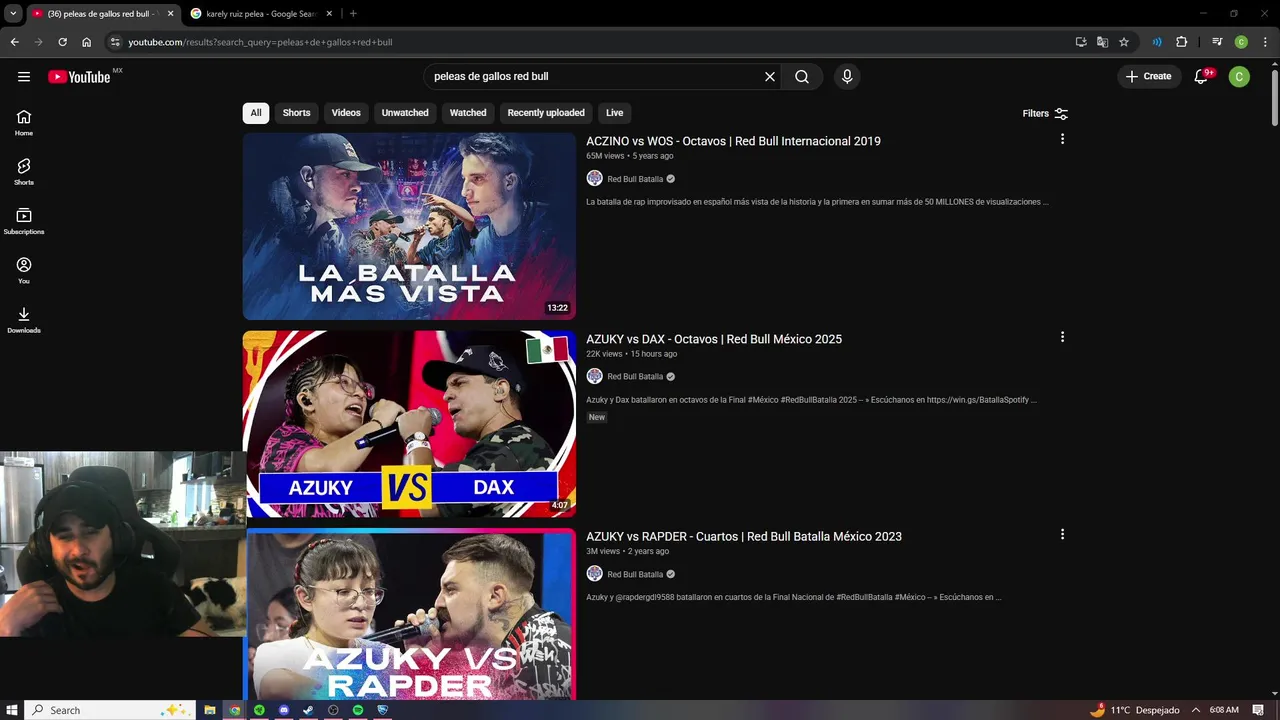The image size is (1280, 720).
Task: Bookmark this page with the star
Action: (1124, 42)
